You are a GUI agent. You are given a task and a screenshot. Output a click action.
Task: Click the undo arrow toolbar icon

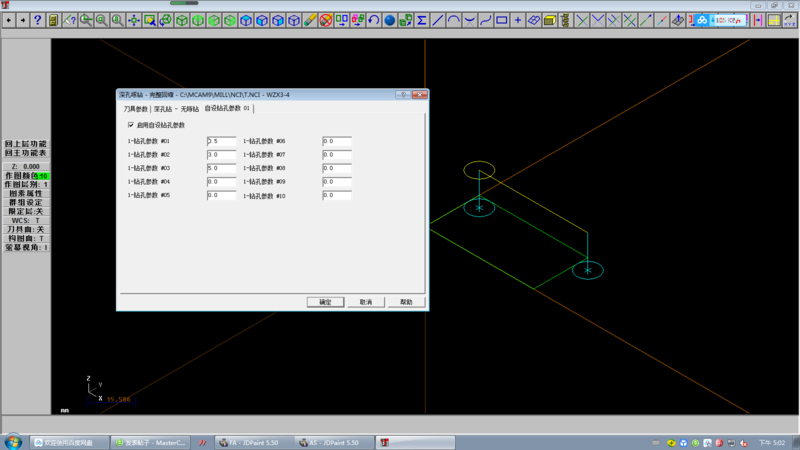[x=374, y=20]
